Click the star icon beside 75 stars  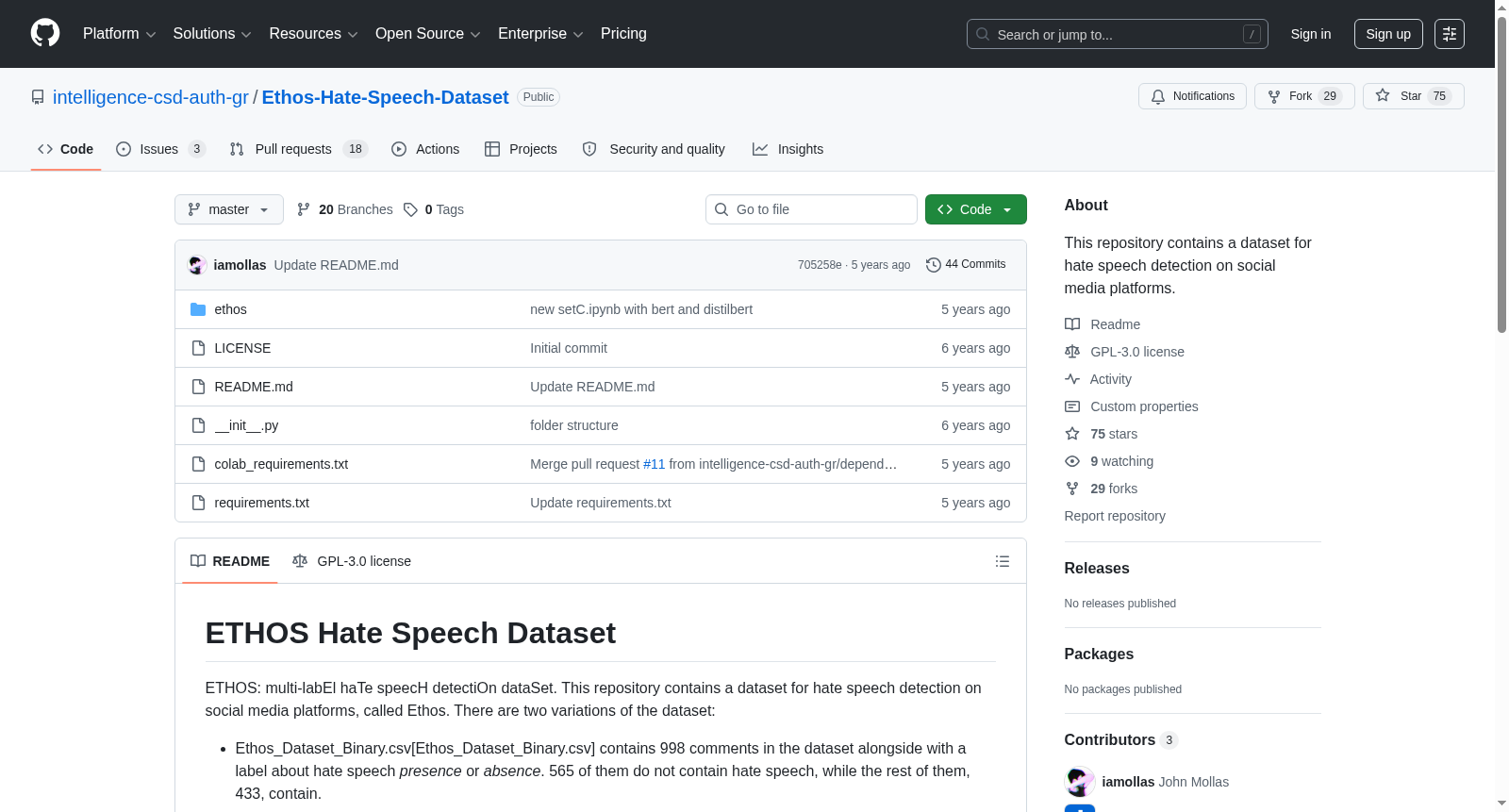(x=1072, y=434)
